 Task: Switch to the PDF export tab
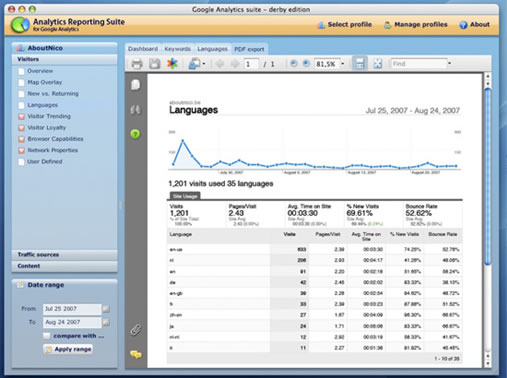[x=249, y=49]
